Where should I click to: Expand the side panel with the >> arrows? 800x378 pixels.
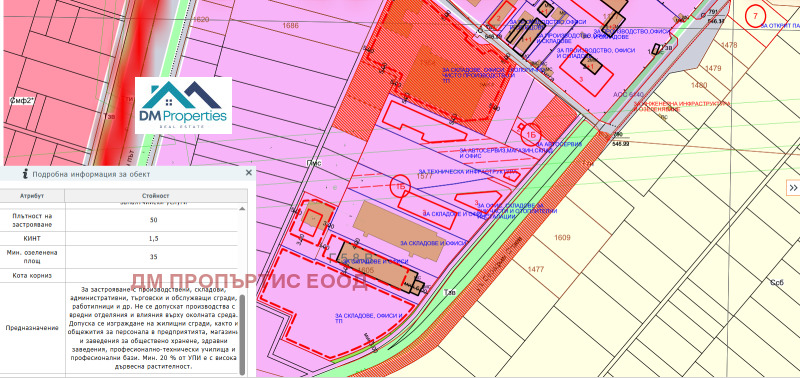pyautogui.click(x=793, y=188)
